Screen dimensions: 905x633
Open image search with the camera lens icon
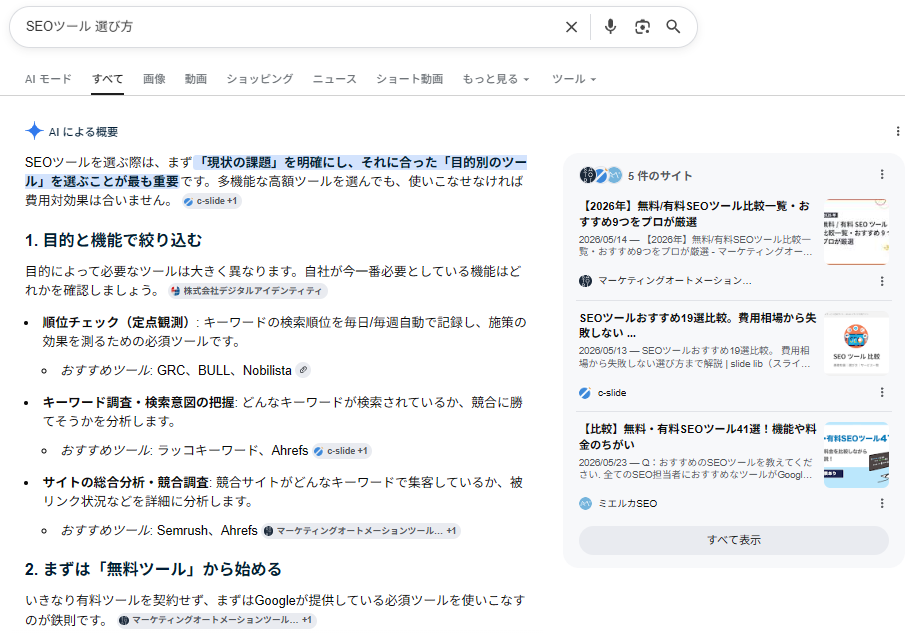point(642,27)
